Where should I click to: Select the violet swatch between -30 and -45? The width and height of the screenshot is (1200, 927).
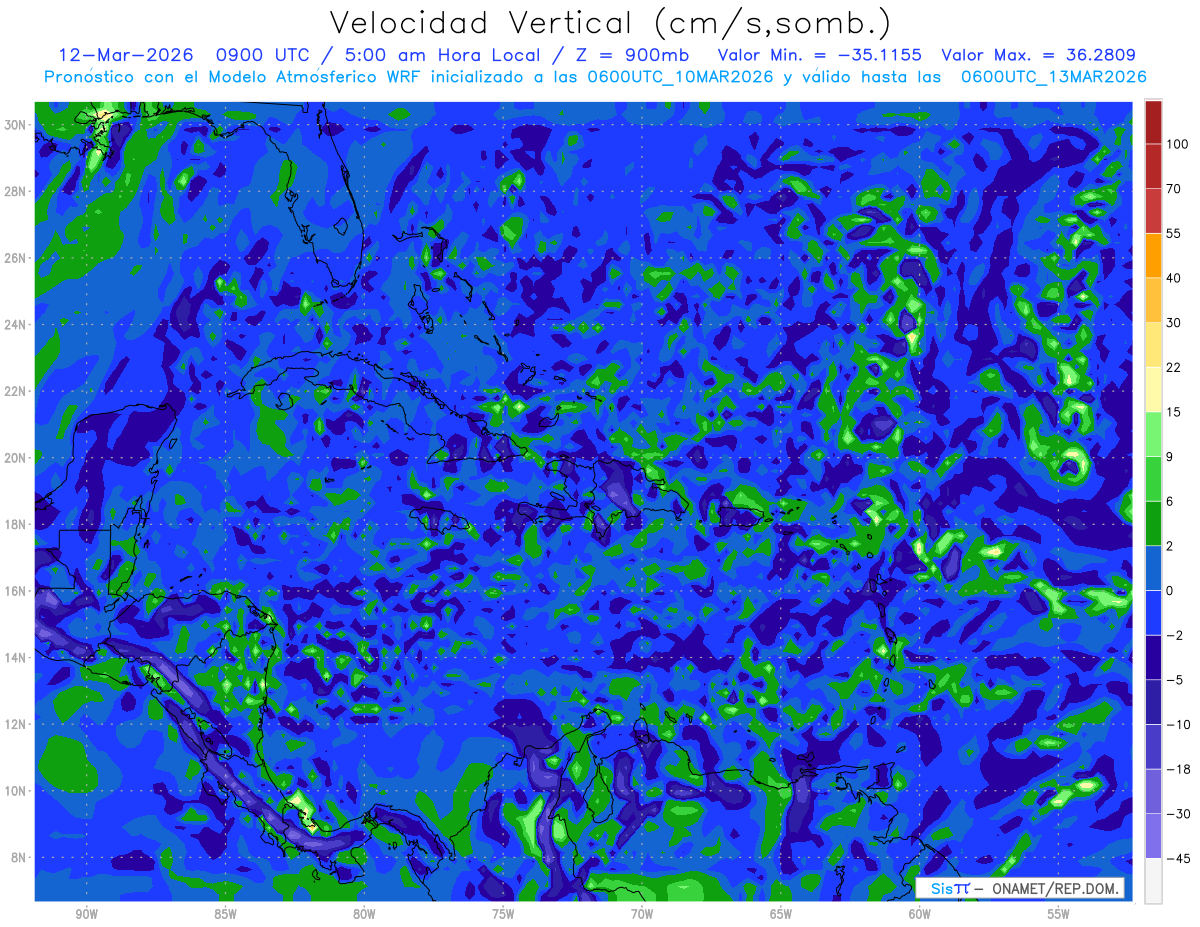click(1153, 836)
